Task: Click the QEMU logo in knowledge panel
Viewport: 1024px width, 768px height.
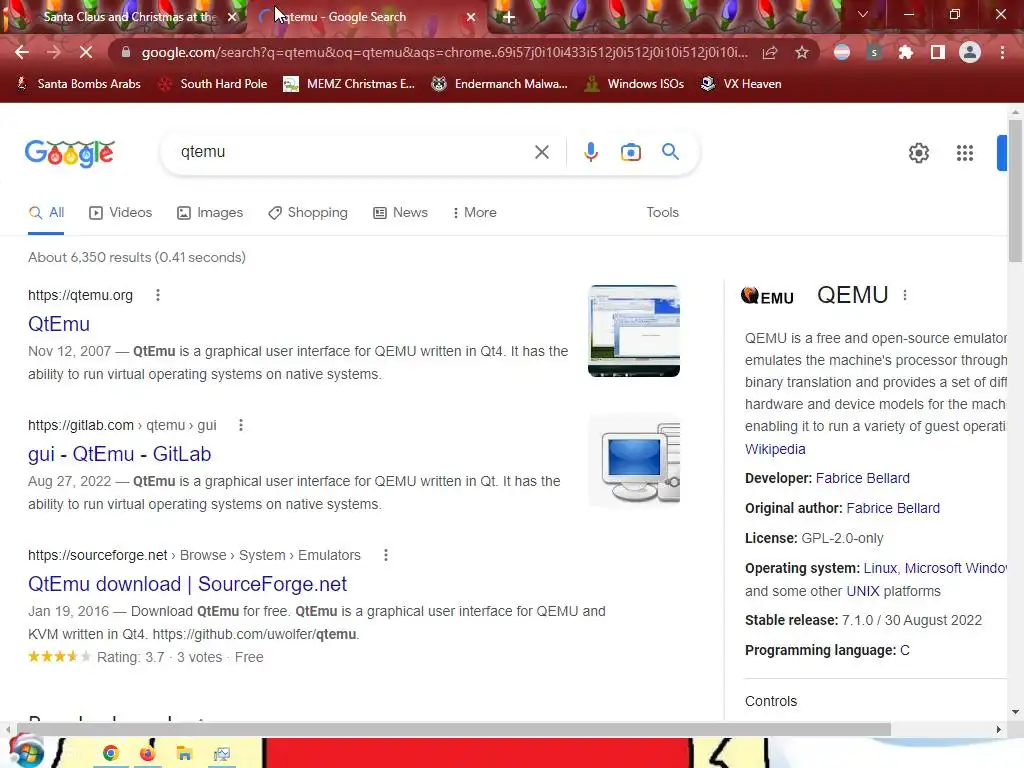Action: (x=767, y=296)
